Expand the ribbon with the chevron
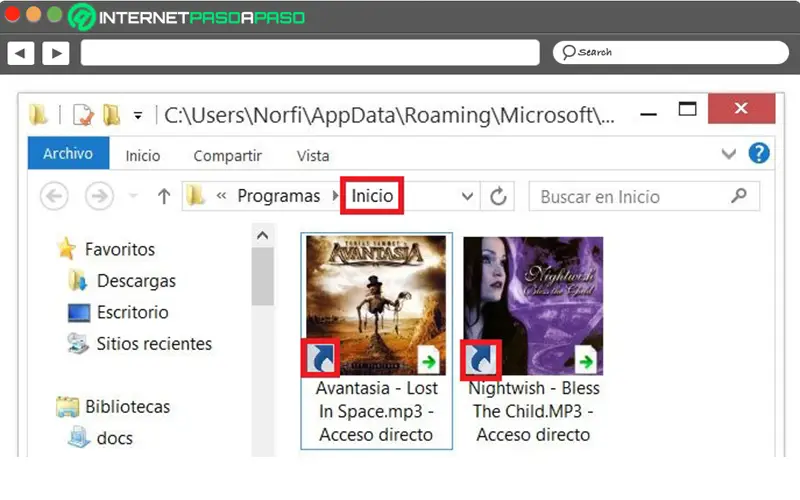The height and width of the screenshot is (500, 800). tap(729, 154)
